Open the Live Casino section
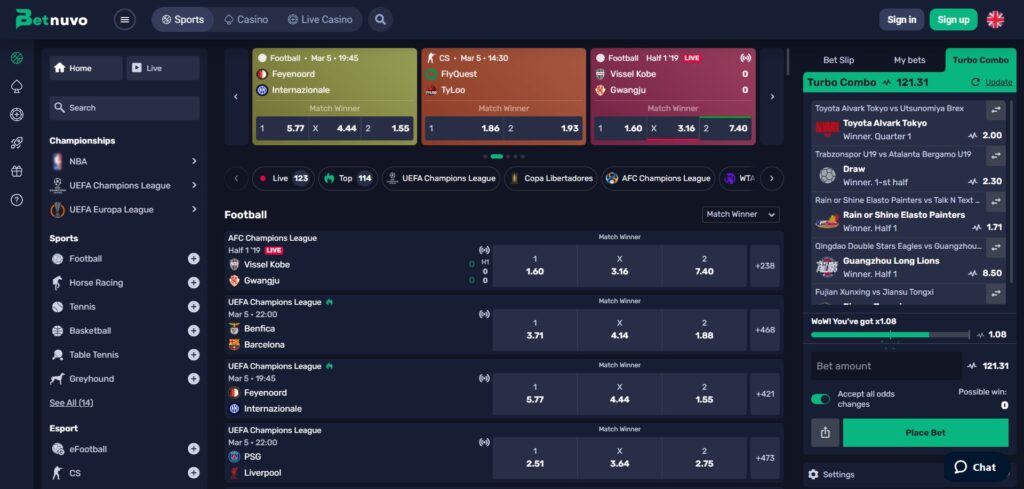The width and height of the screenshot is (1024, 489). tap(318, 19)
